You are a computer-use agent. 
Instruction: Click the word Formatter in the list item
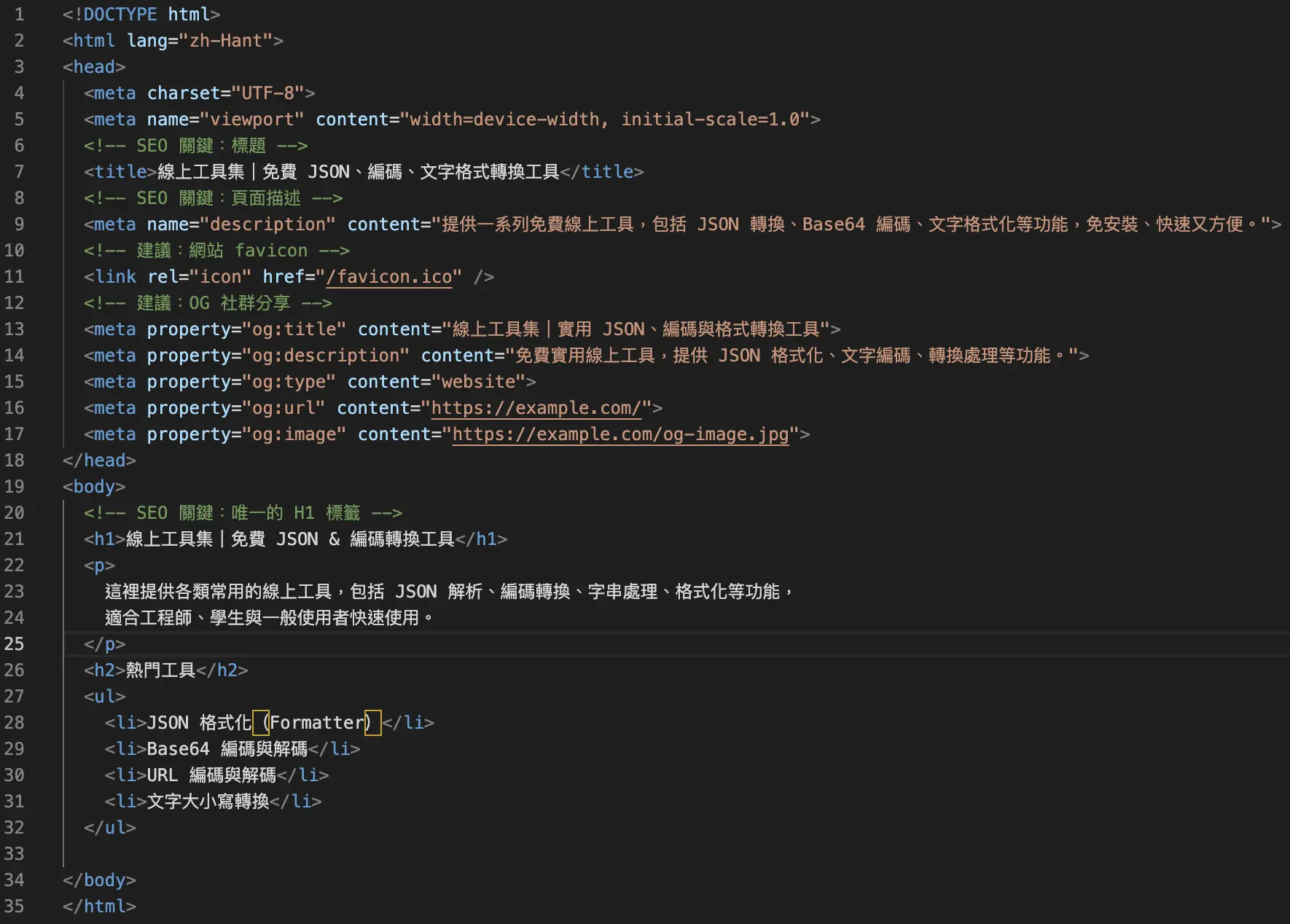click(316, 723)
